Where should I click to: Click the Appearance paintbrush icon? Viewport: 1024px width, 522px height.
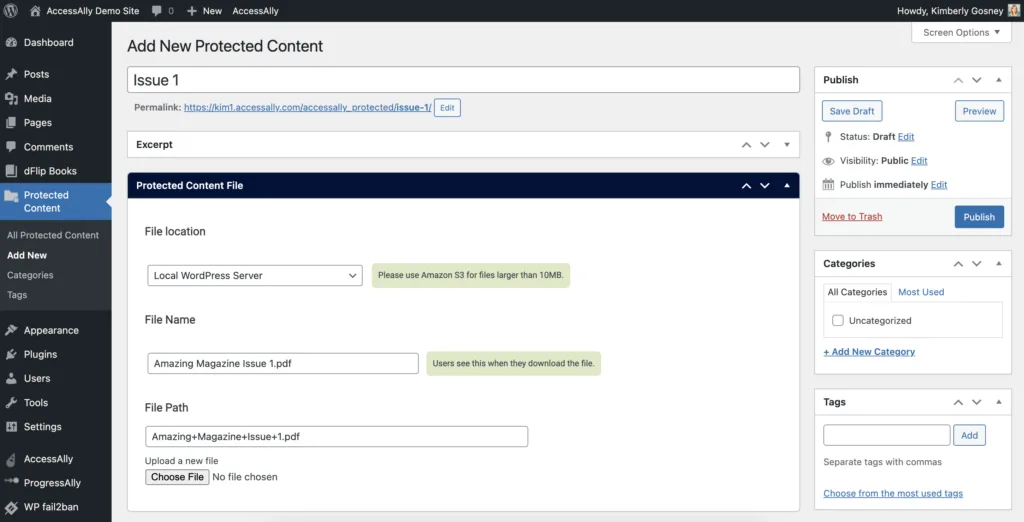point(11,331)
